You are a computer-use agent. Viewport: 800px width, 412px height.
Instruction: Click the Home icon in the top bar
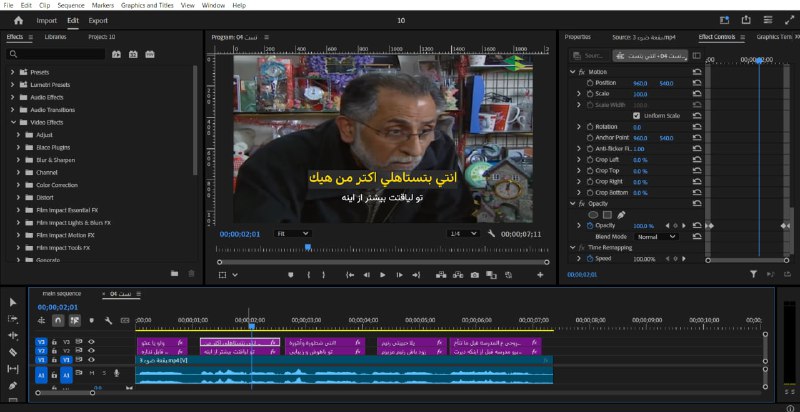click(x=19, y=20)
